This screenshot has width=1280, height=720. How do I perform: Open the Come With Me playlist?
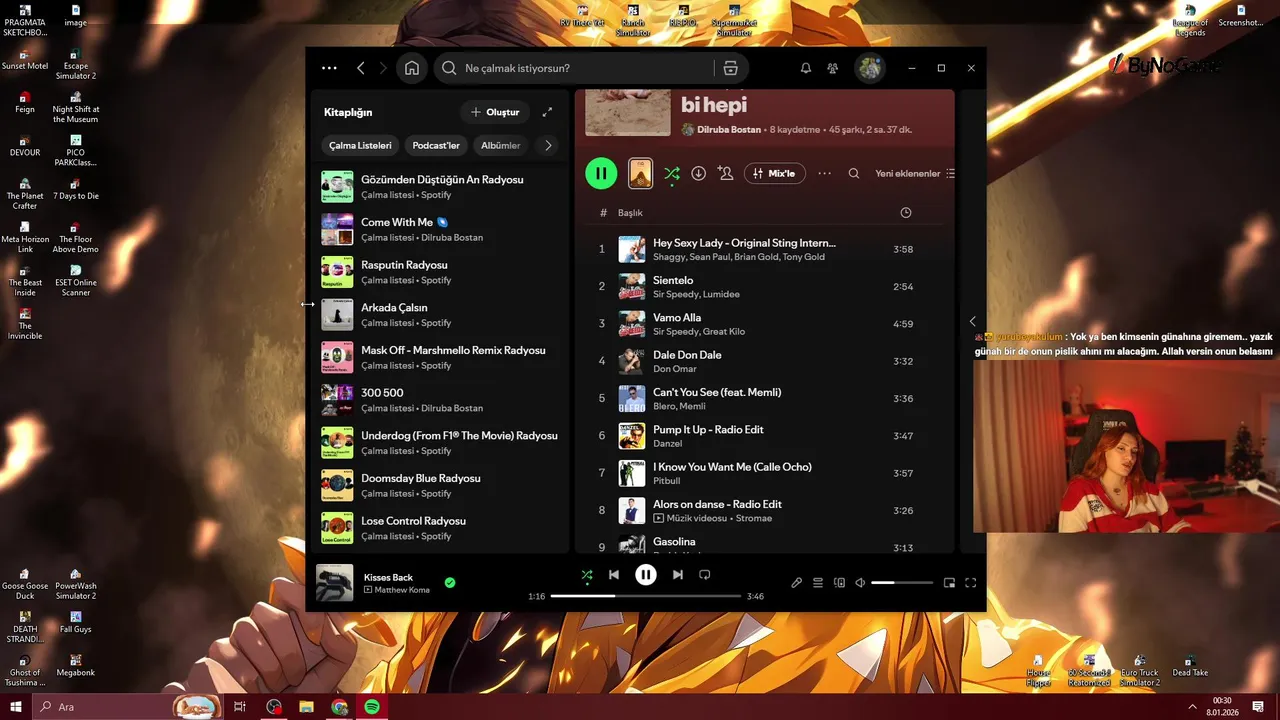[440, 229]
